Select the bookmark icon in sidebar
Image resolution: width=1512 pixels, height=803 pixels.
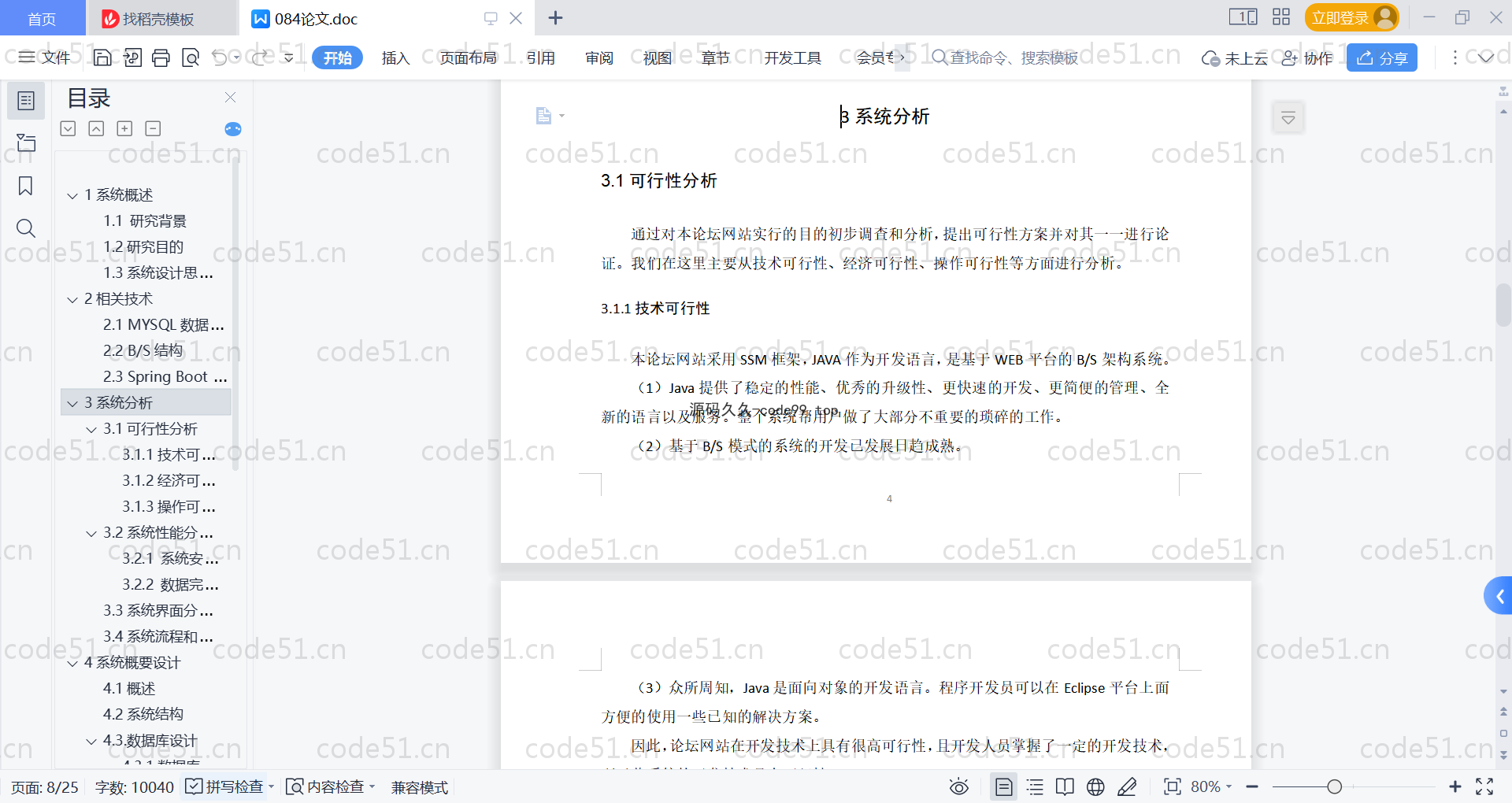point(26,186)
